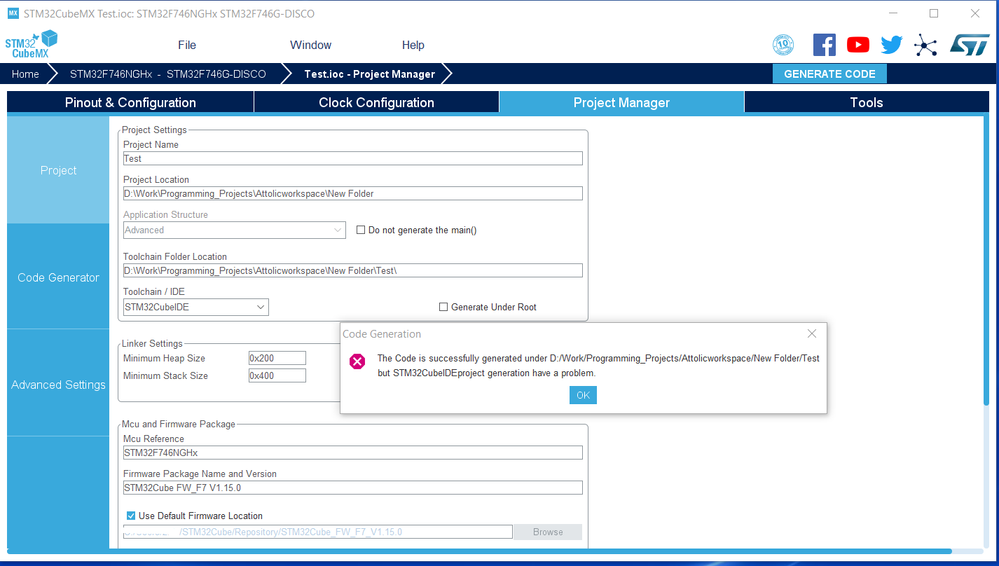Click the Project Name field
This screenshot has height=566, width=999.
[352, 159]
